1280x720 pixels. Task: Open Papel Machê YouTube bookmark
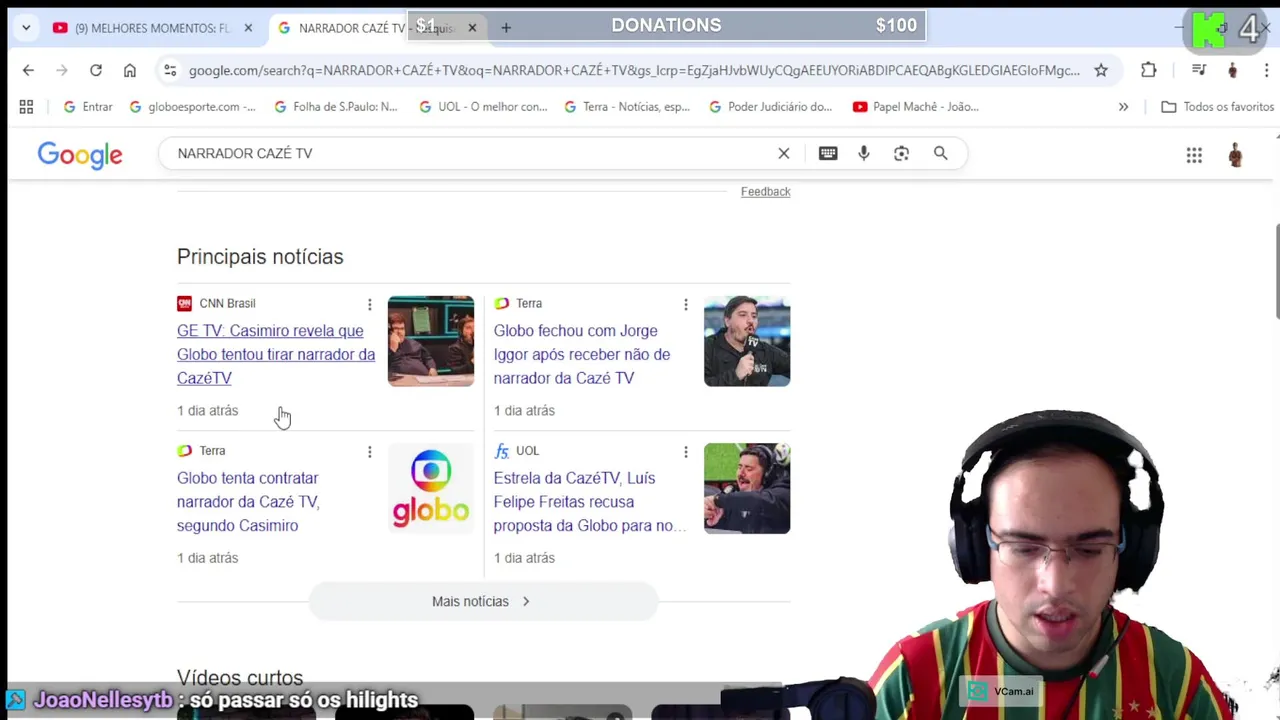(x=916, y=107)
